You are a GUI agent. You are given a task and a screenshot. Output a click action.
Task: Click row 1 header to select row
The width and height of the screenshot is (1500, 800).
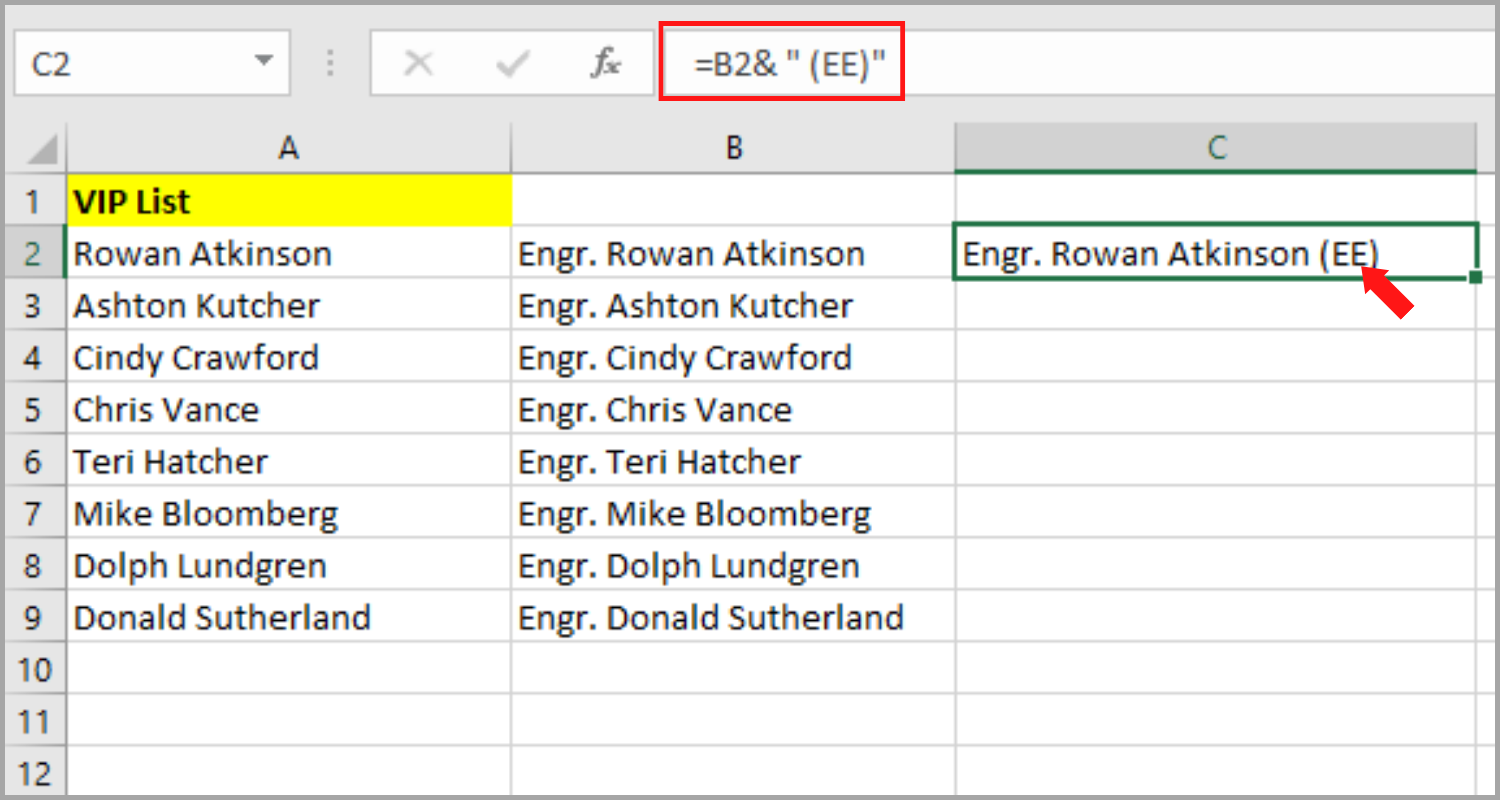coord(35,201)
